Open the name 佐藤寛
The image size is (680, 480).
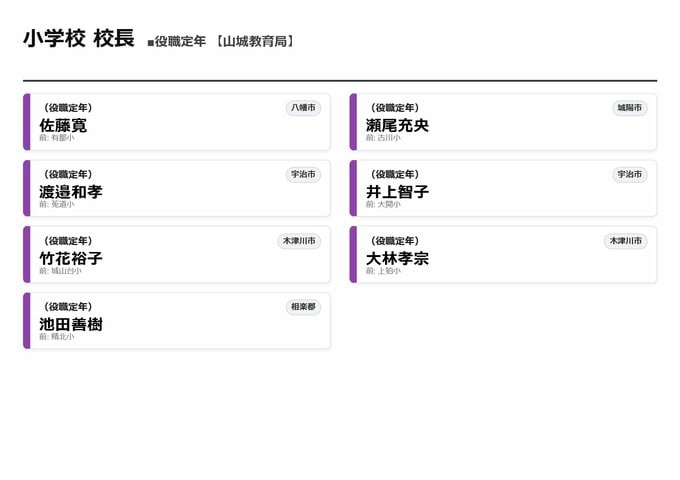(x=63, y=125)
